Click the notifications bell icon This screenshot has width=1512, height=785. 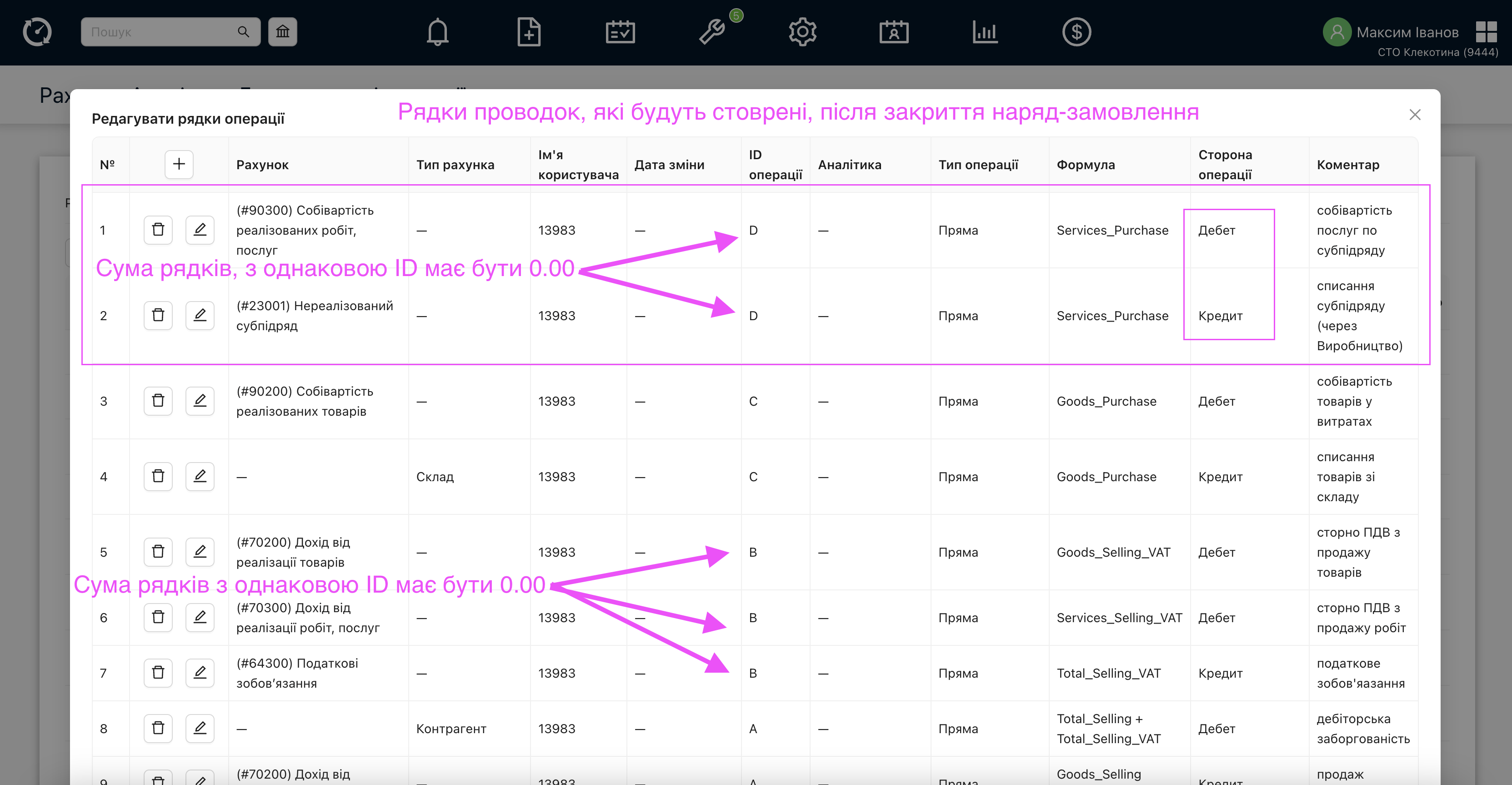click(x=437, y=32)
